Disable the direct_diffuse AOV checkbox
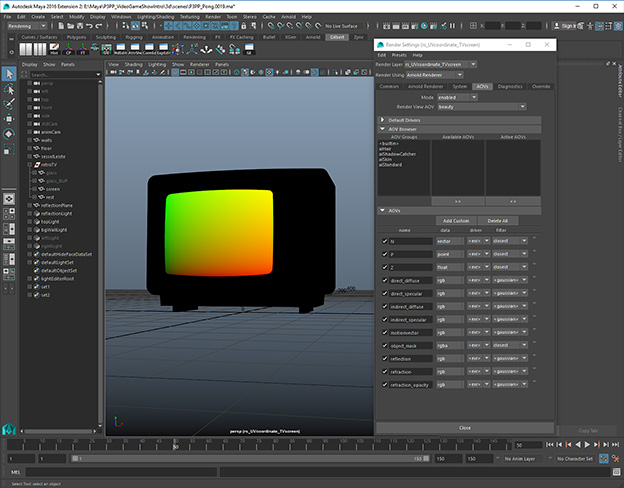624x488 pixels. [x=385, y=280]
